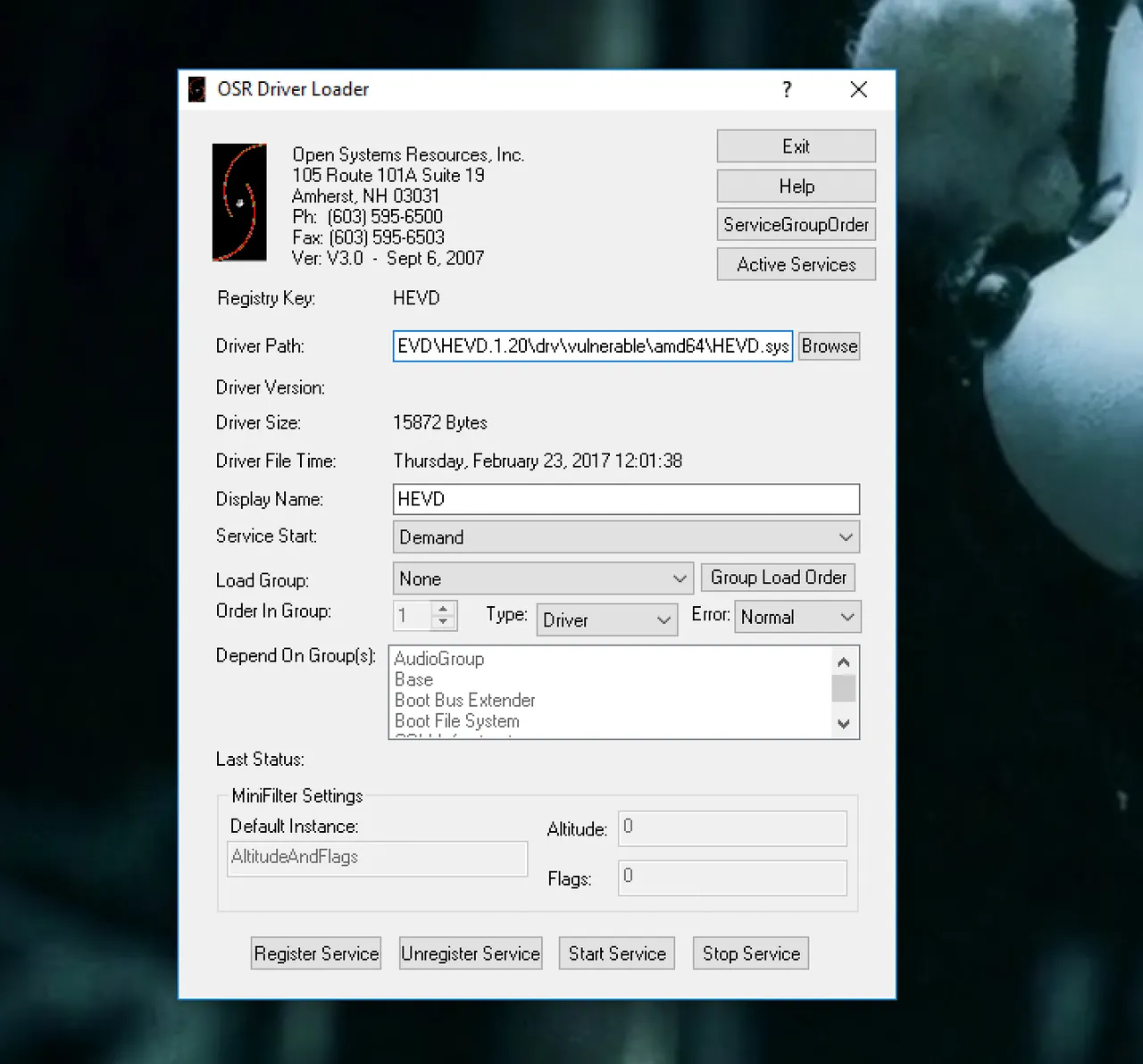Select Boot File System in dependency list
Viewport: 1143px width, 1064px height.
(457, 720)
